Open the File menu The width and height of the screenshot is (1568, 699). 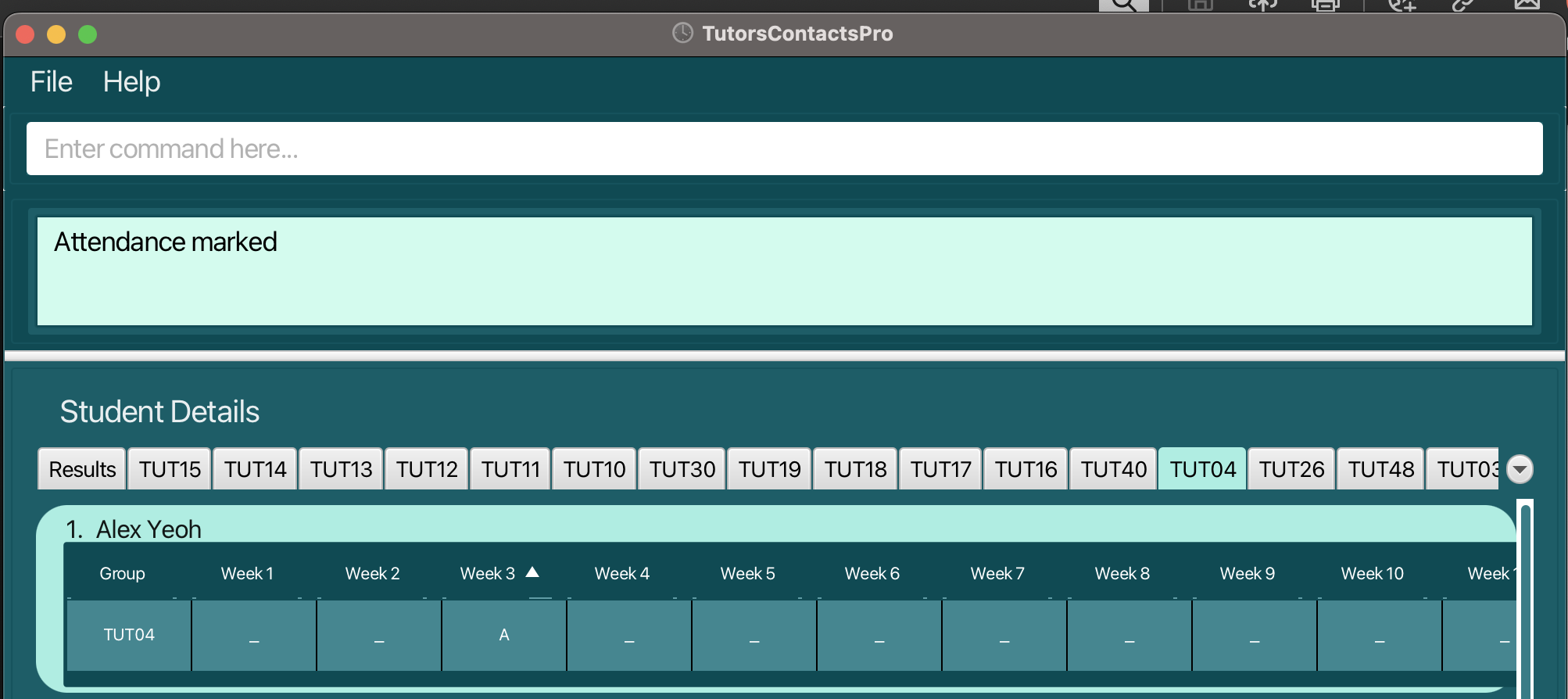click(52, 82)
